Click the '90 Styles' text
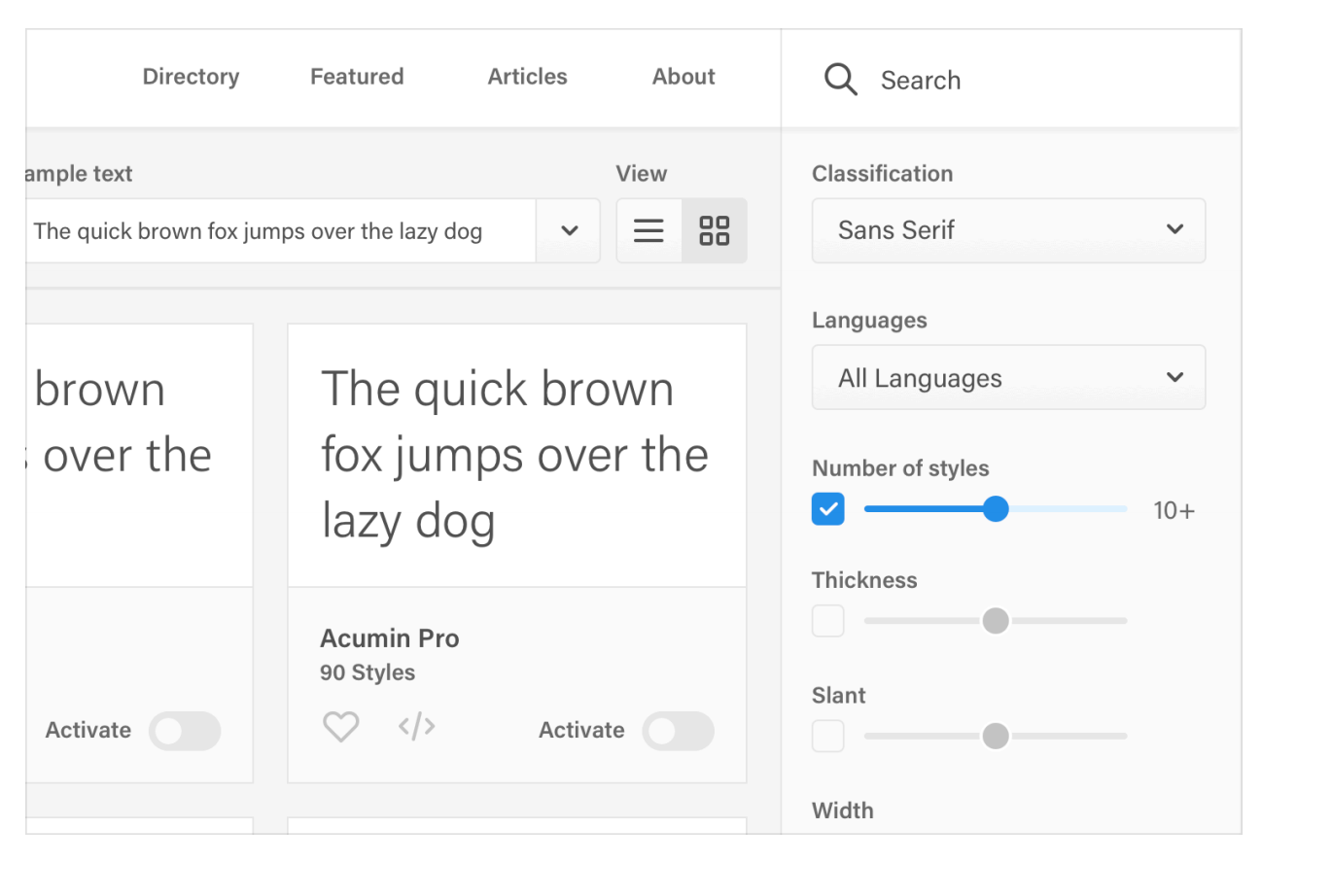 coord(368,672)
